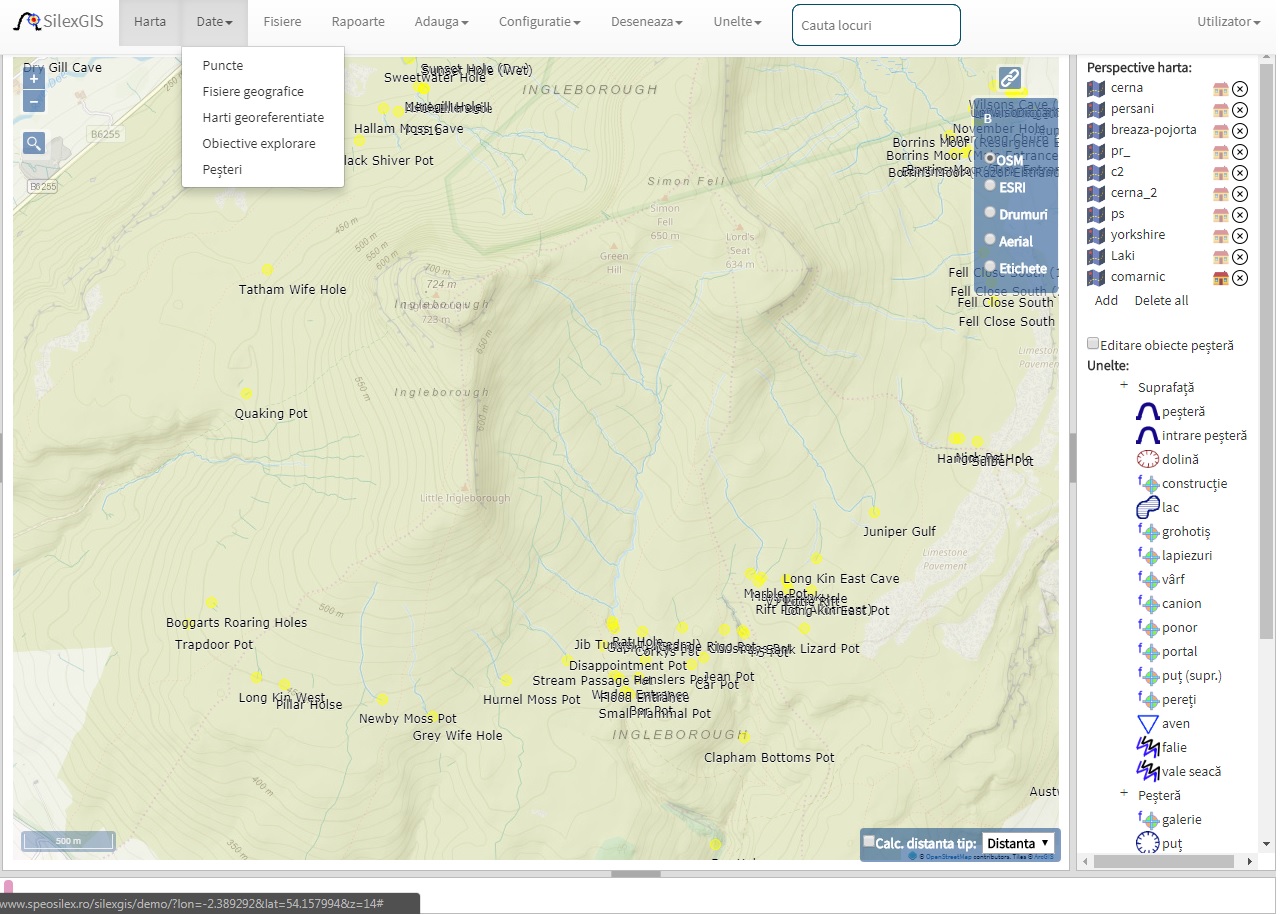Select the ESRI base layer radio button
The width and height of the screenshot is (1280, 915).
(x=990, y=186)
